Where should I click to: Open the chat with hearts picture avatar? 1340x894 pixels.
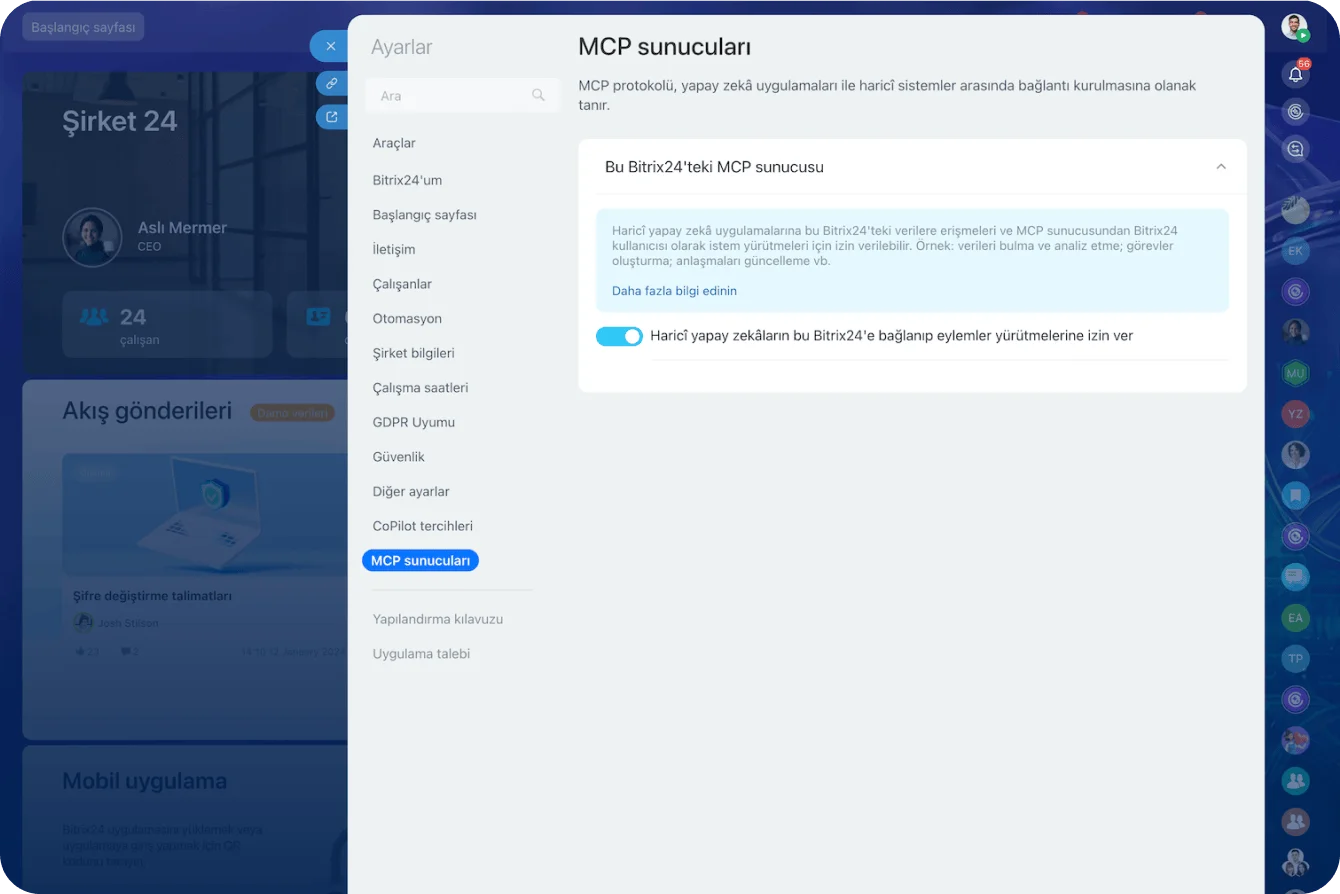[1296, 740]
